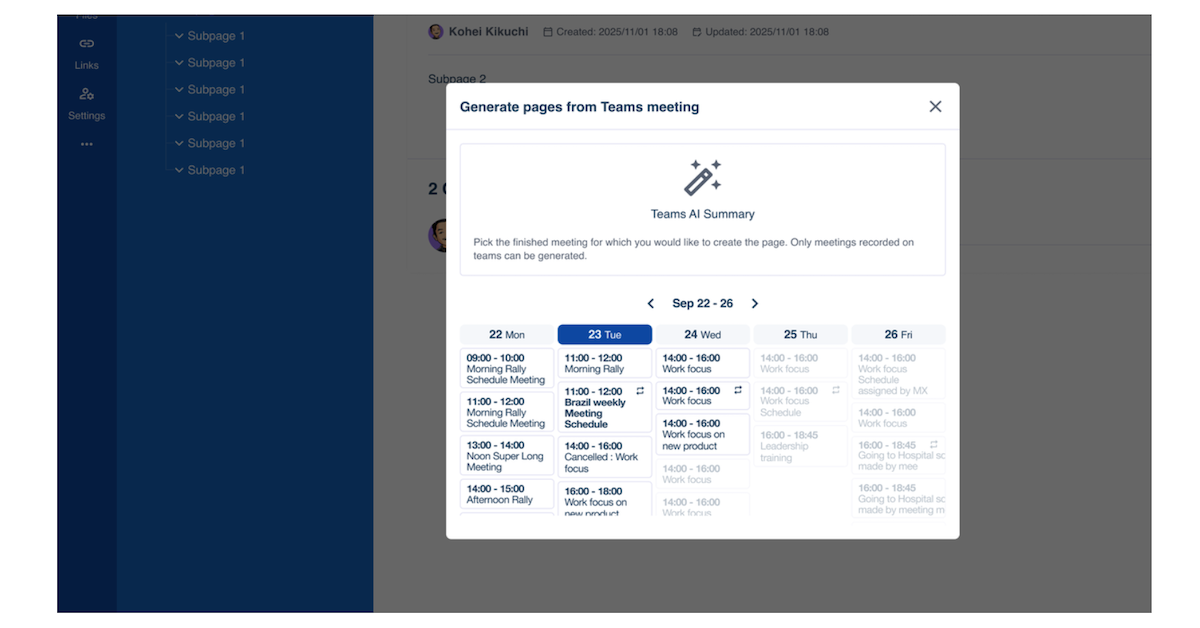Select the 23 Tue day header
Screen dimensions: 1200x628
click(x=604, y=335)
